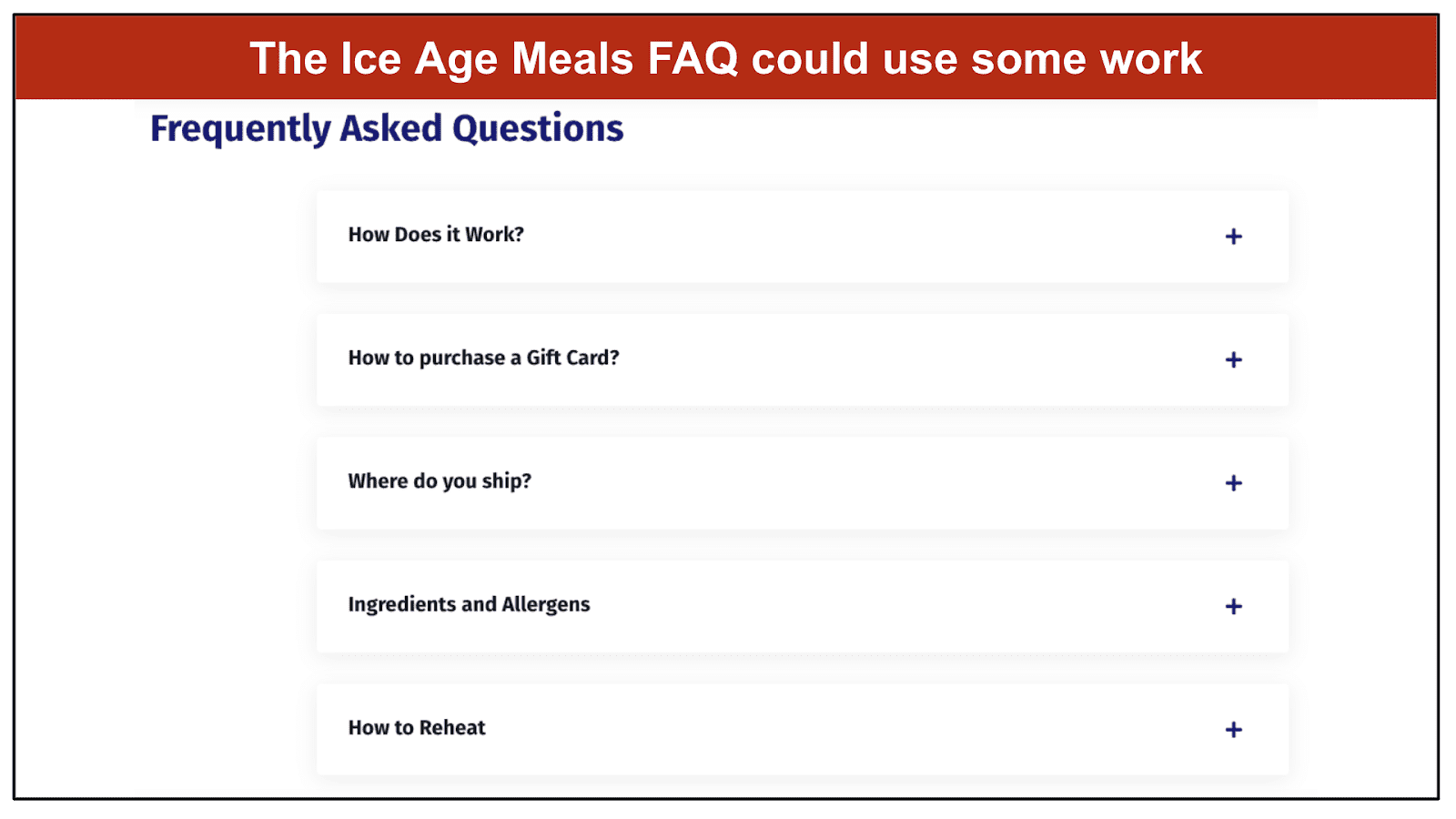
Task: Click the words Ice Age Meals in the banner
Action: pyautogui.click(x=487, y=59)
